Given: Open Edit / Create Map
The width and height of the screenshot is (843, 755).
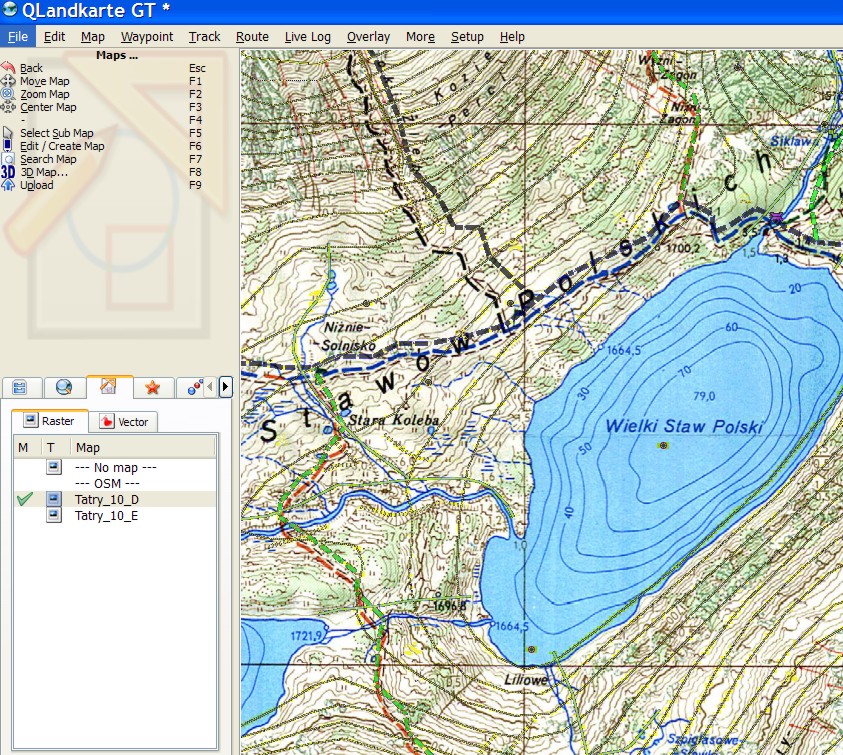Looking at the screenshot, I should coord(9,146).
